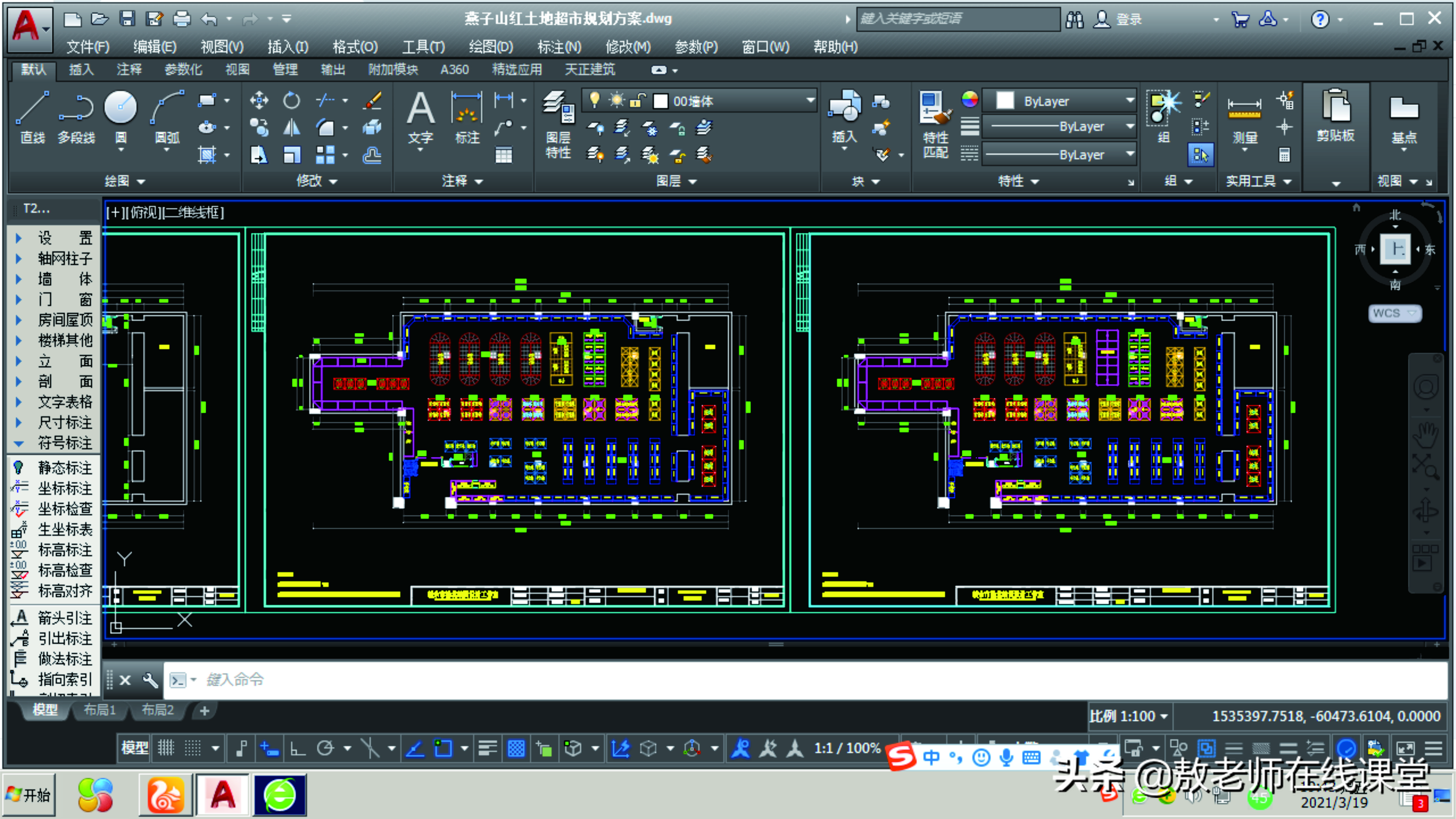The height and width of the screenshot is (819, 1456).
Task: Click Match Properties (特性匹配) icon
Action: (x=935, y=124)
